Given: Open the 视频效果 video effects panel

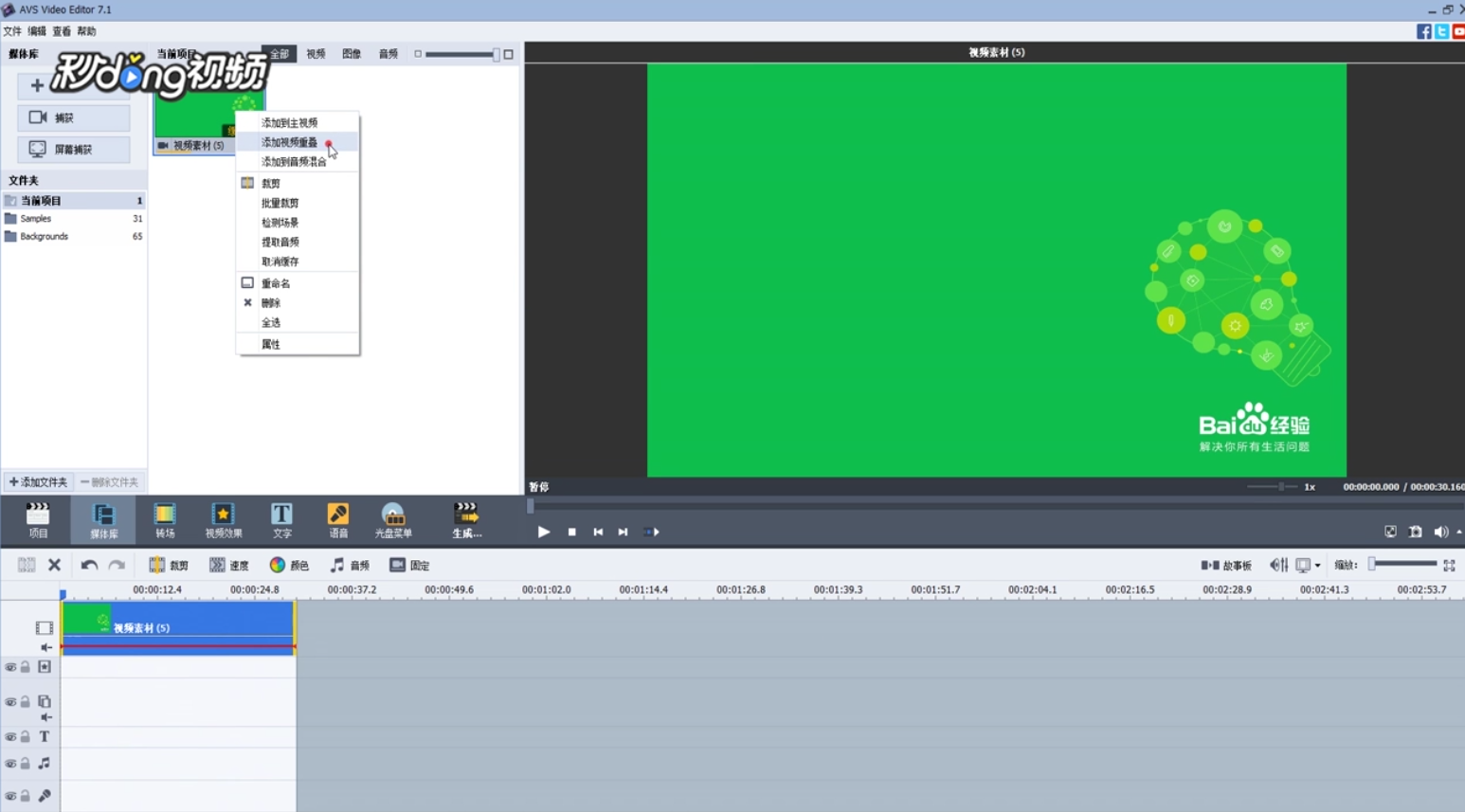Looking at the screenshot, I should (x=224, y=520).
